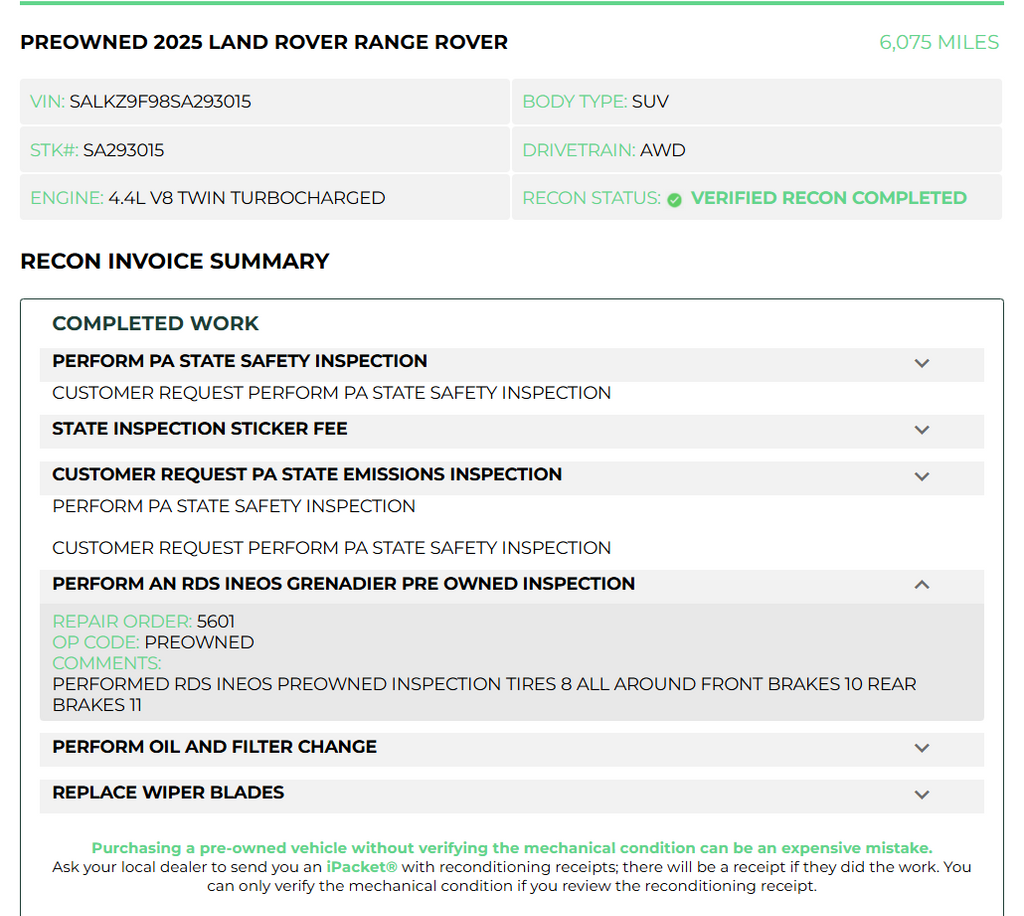Click the Perform PA State Safety Inspection row

(x=511, y=364)
